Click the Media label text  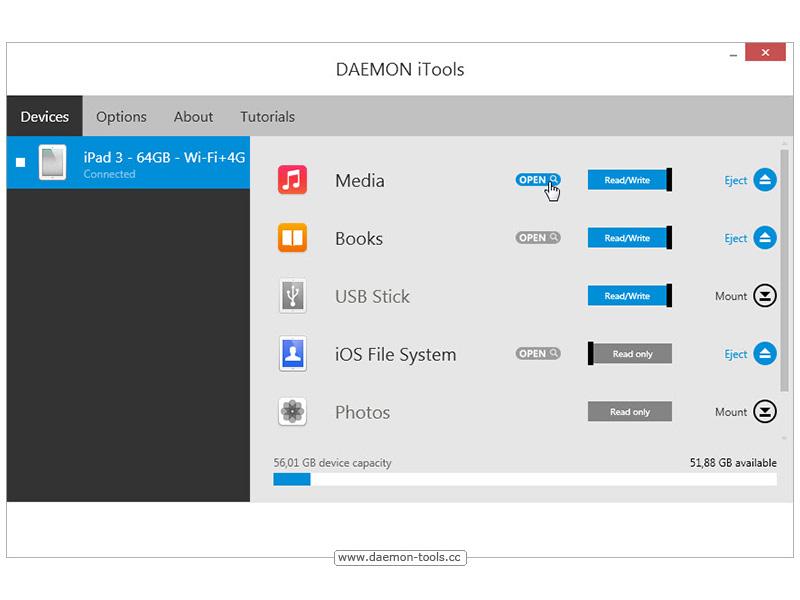click(360, 181)
